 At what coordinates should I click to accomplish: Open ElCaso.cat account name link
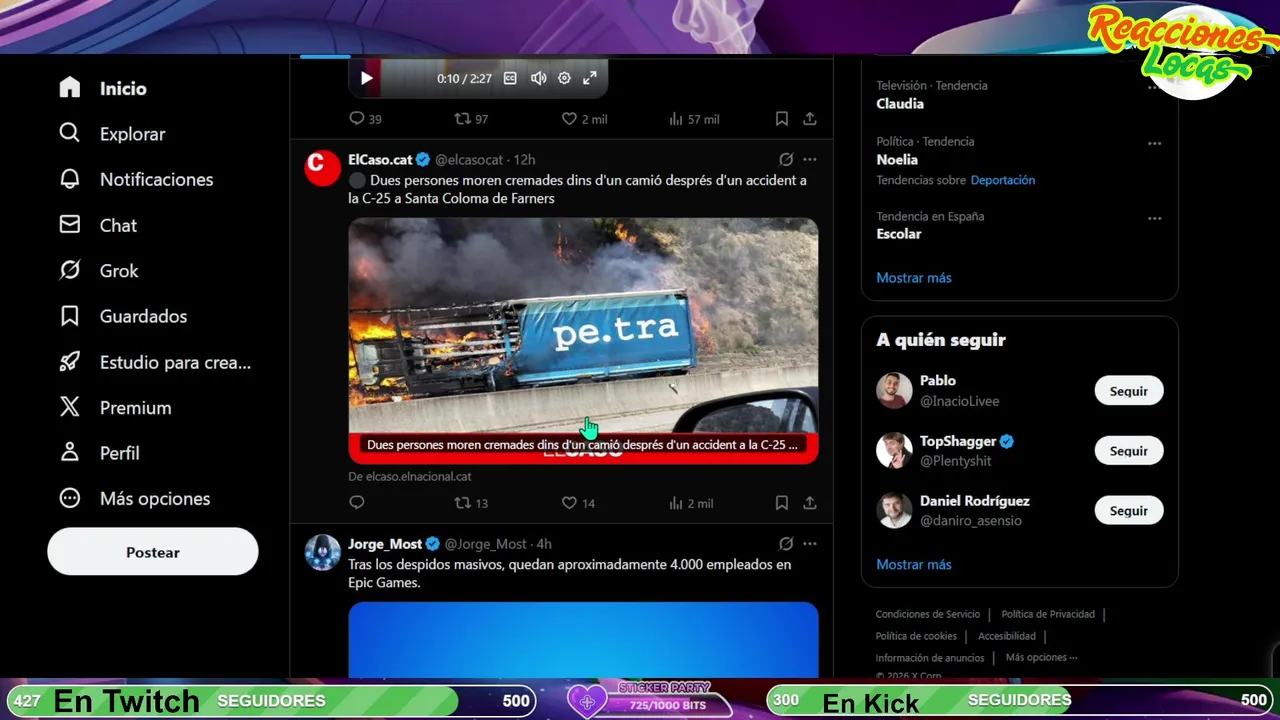coord(380,159)
